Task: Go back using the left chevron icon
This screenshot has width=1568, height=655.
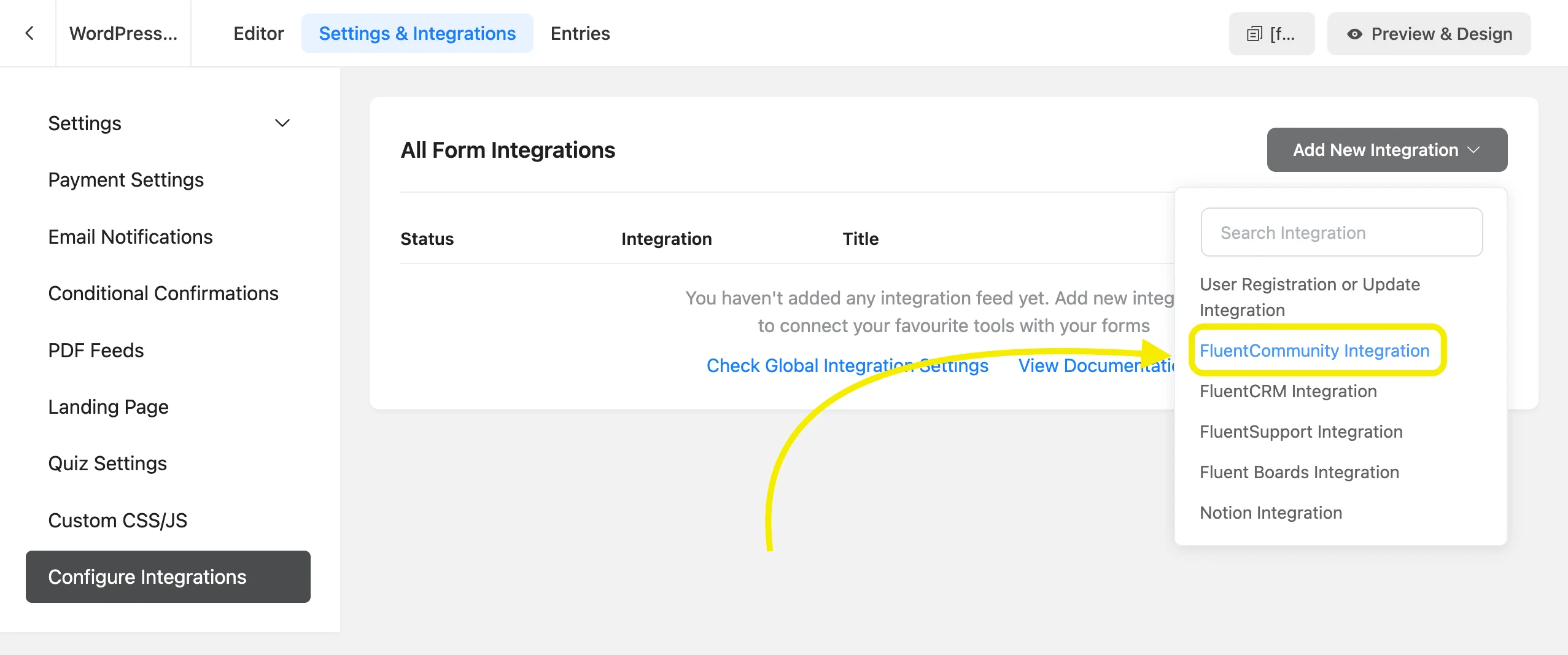Action: [x=29, y=33]
